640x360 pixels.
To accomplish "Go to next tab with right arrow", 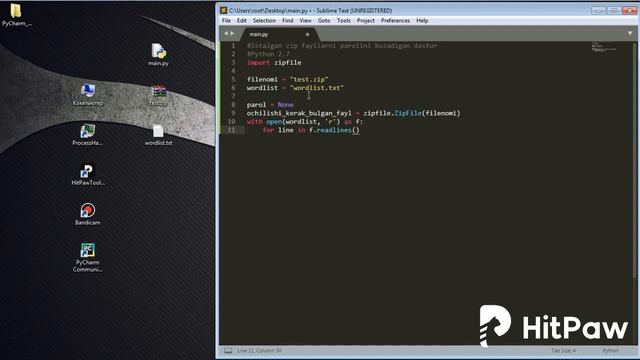I will pos(232,33).
